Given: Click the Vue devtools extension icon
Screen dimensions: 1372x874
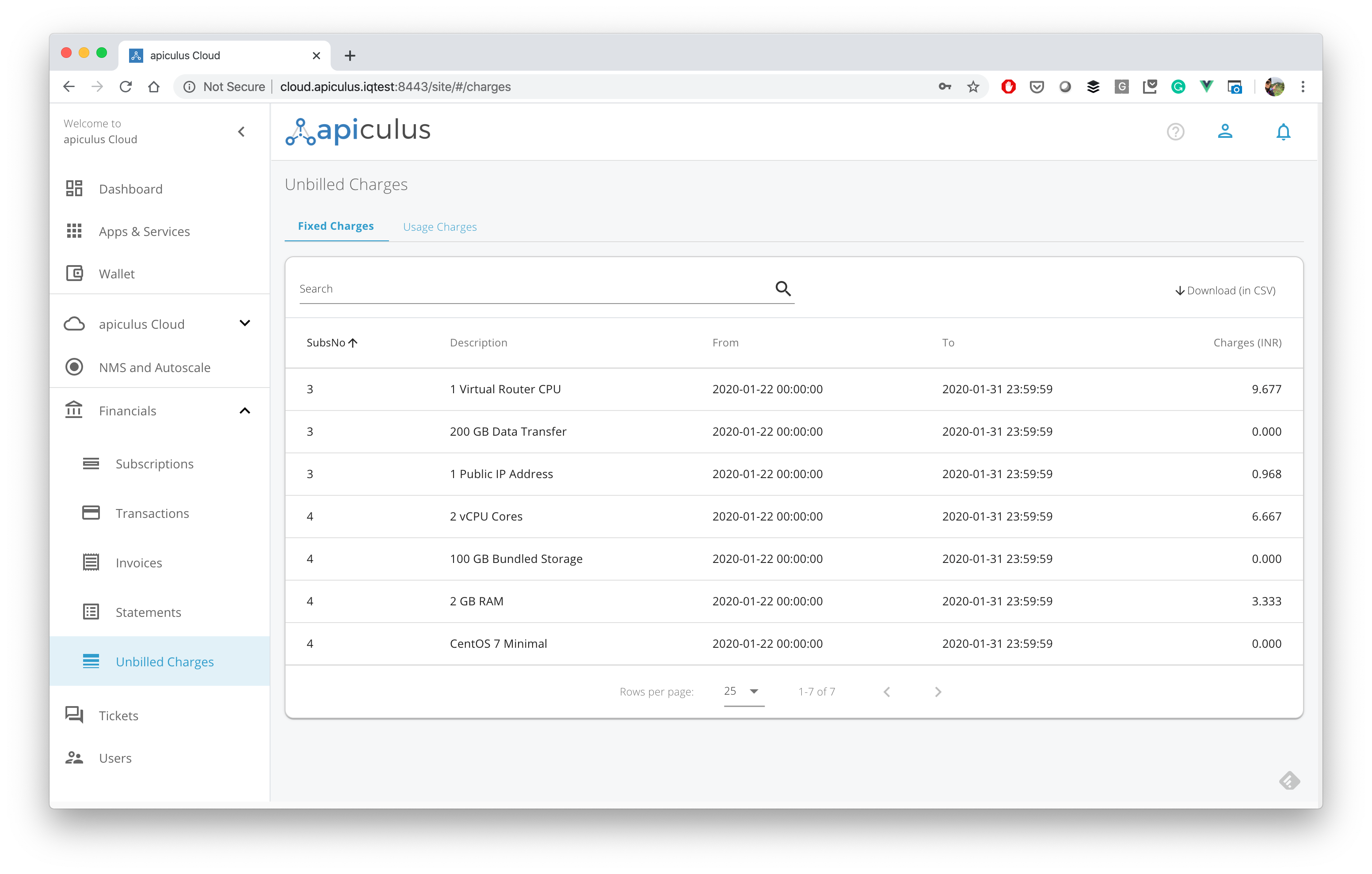Looking at the screenshot, I should tap(1206, 87).
